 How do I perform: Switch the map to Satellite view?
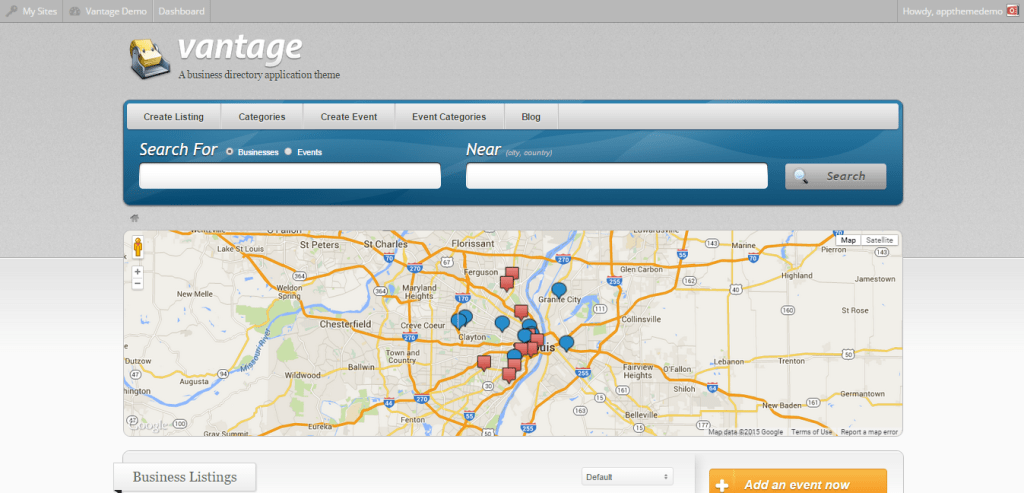tap(879, 240)
